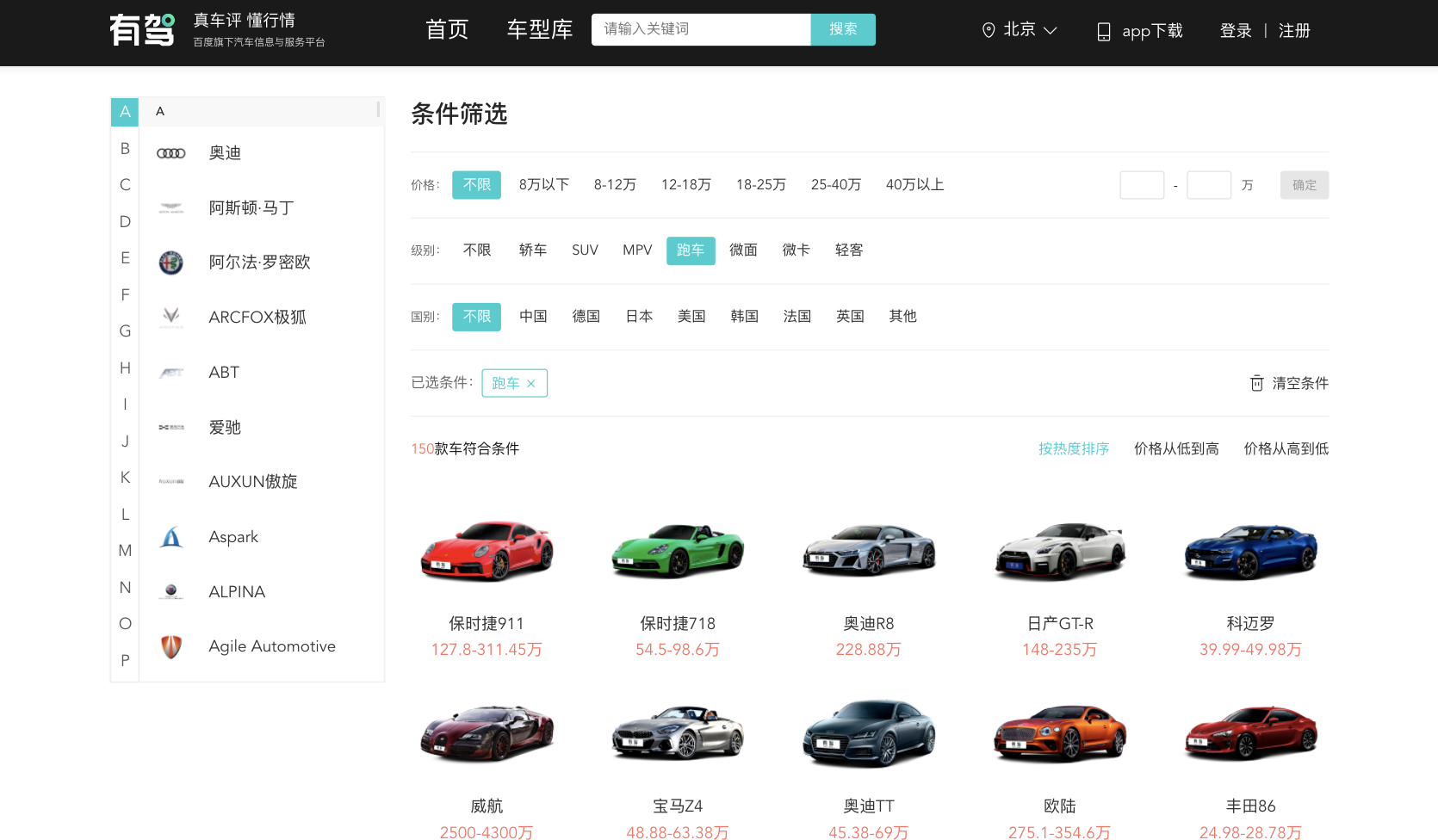This screenshot has width=1438, height=840.
Task: Select 不限 in the price row
Action: (x=477, y=185)
